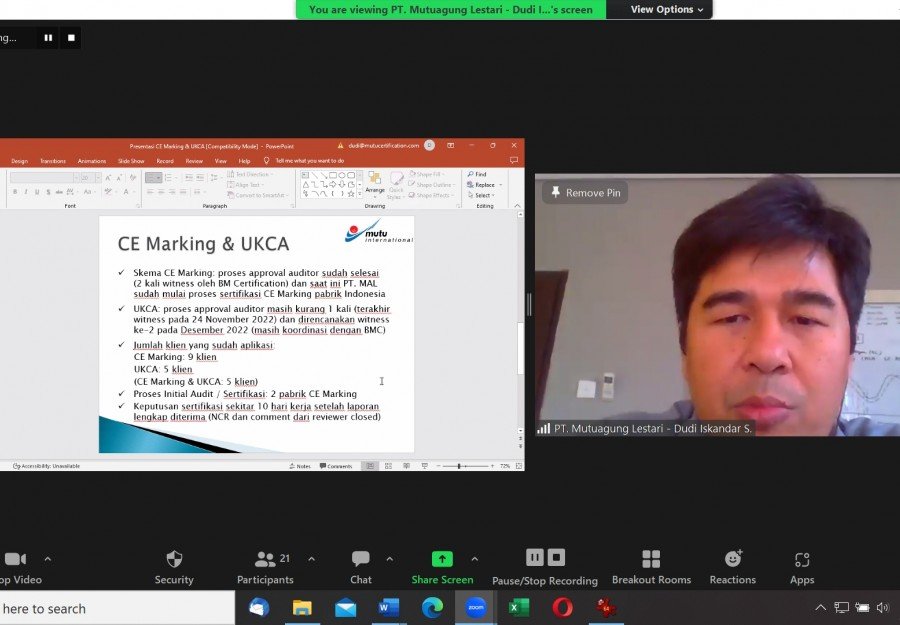Open the Help ribbon tab
The height and width of the screenshot is (625, 900).
point(244,161)
